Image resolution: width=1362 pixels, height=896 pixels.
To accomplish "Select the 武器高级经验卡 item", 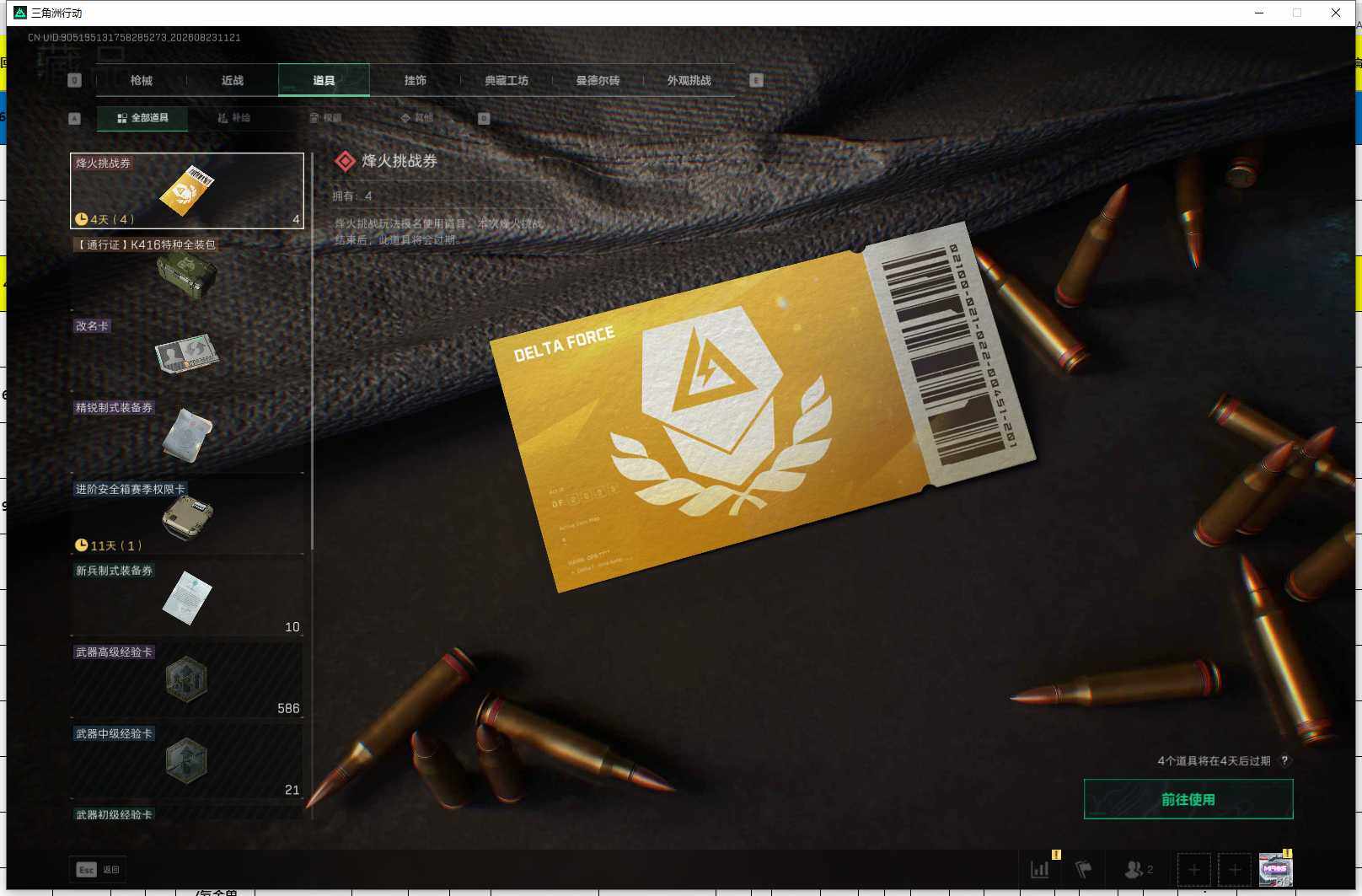I will (187, 680).
